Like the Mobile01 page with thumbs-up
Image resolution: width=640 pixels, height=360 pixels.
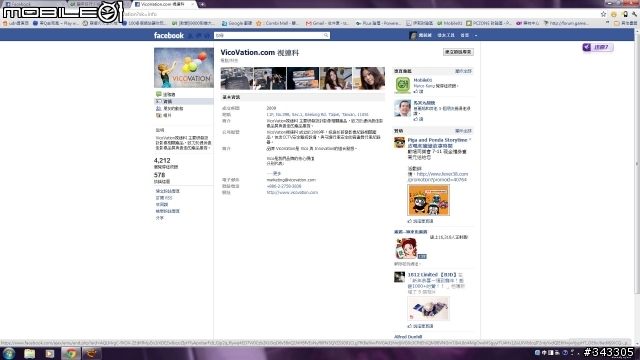pyautogui.click(x=418, y=92)
